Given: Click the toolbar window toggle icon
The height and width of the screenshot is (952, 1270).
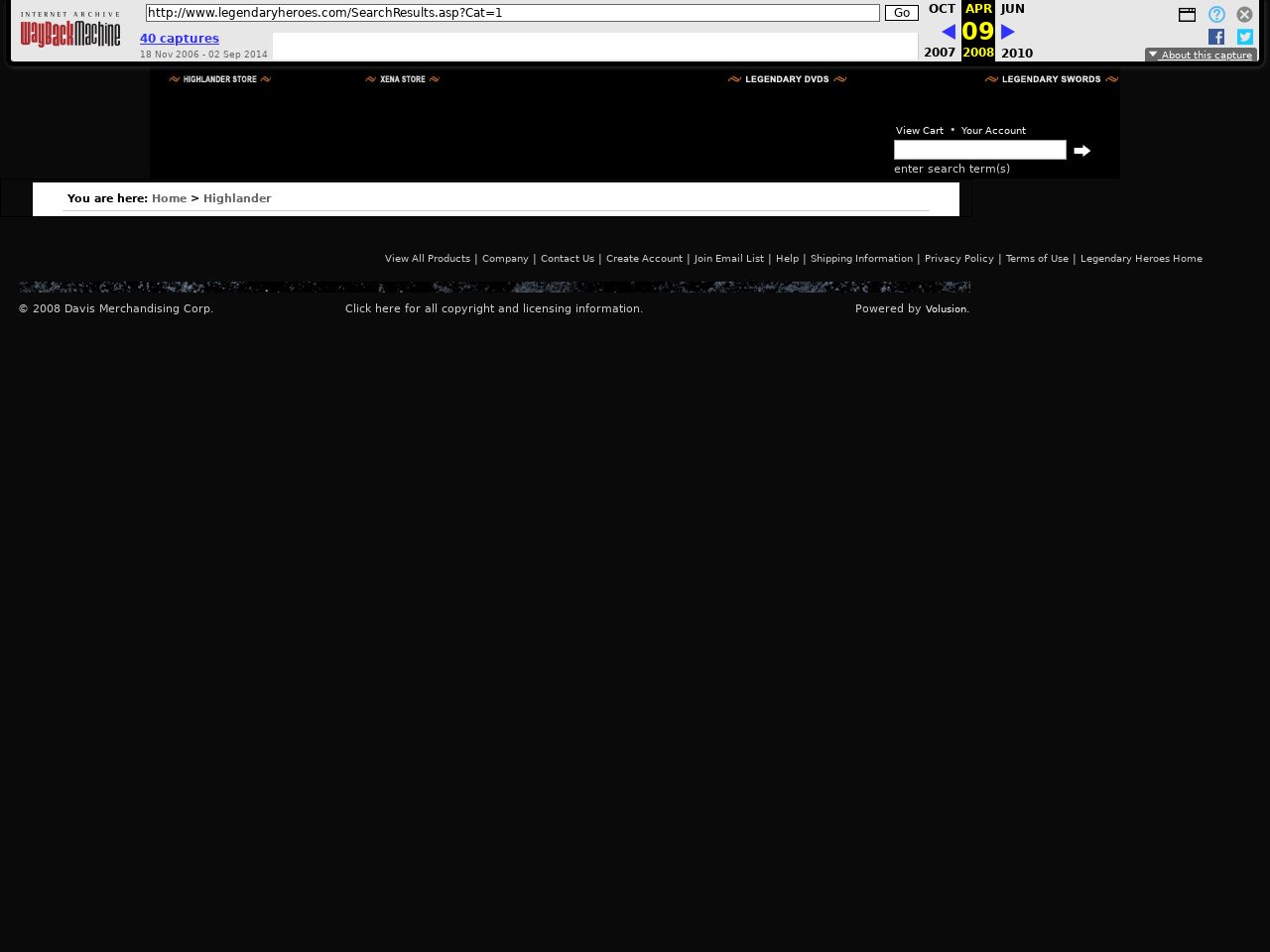Looking at the screenshot, I should pos(1187,15).
